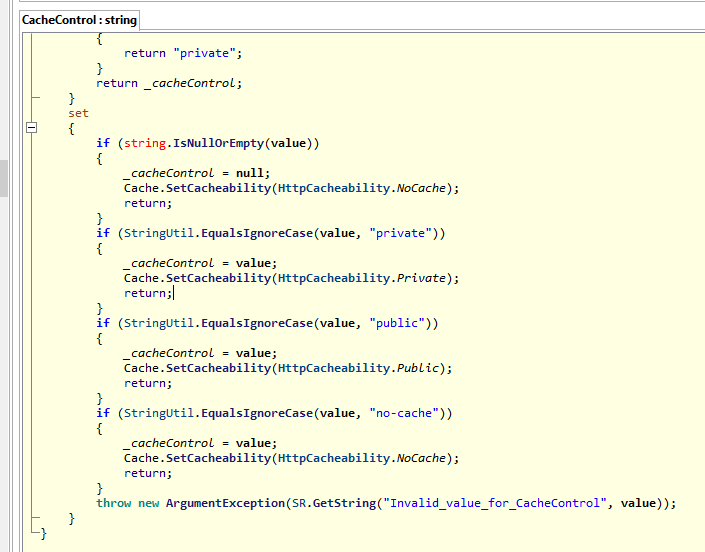This screenshot has height=552, width=705.
Task: Click StringUtil in the "public" comparison line
Action: [x=159, y=323]
